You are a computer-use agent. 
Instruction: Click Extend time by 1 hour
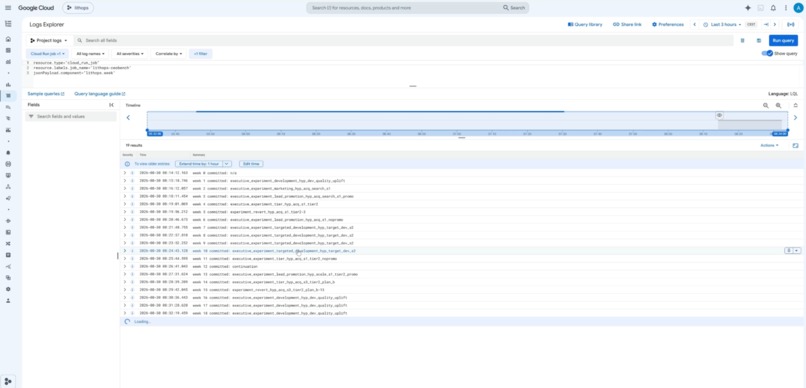[x=199, y=163]
